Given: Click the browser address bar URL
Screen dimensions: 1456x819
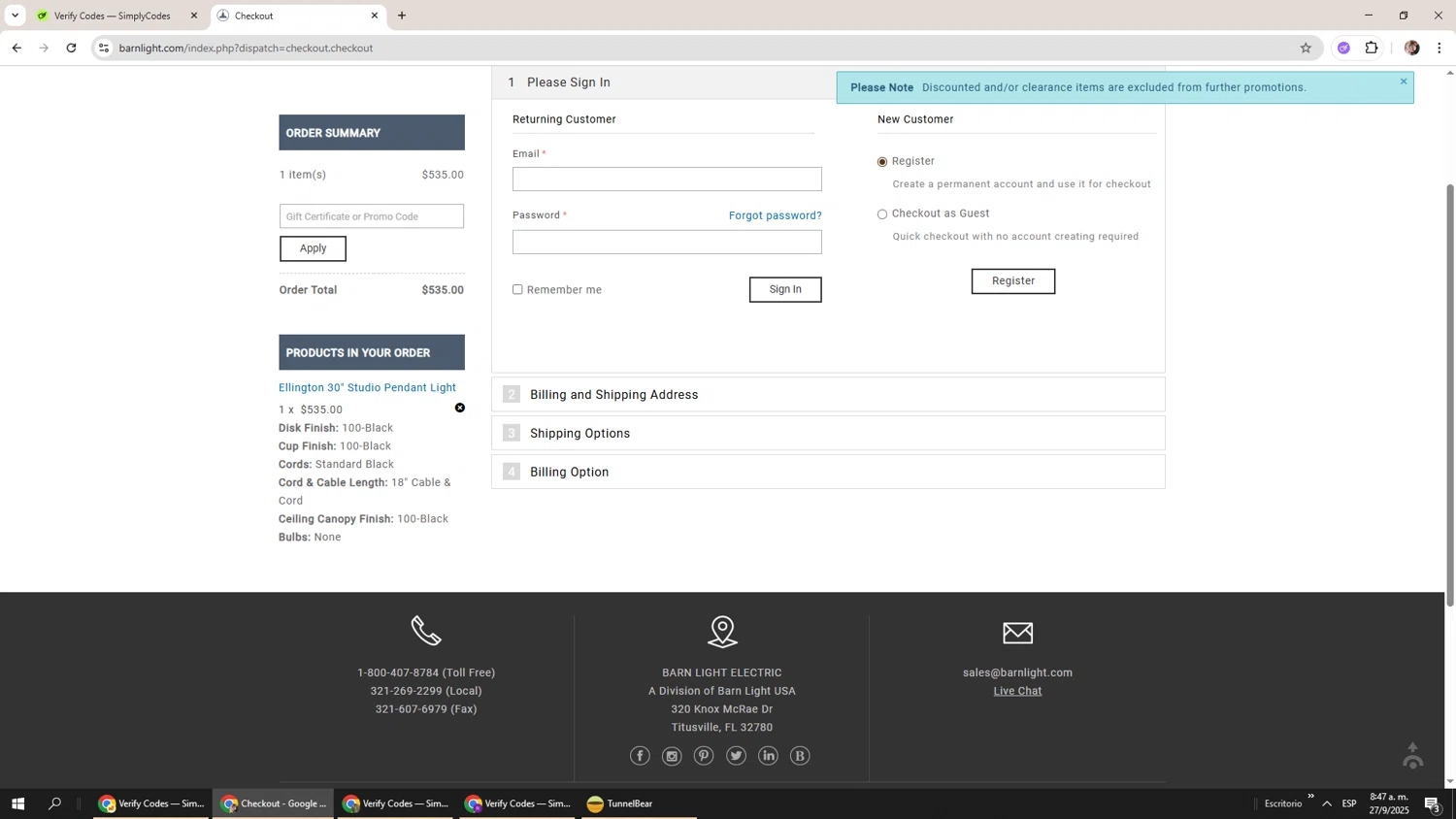Looking at the screenshot, I should 246,48.
